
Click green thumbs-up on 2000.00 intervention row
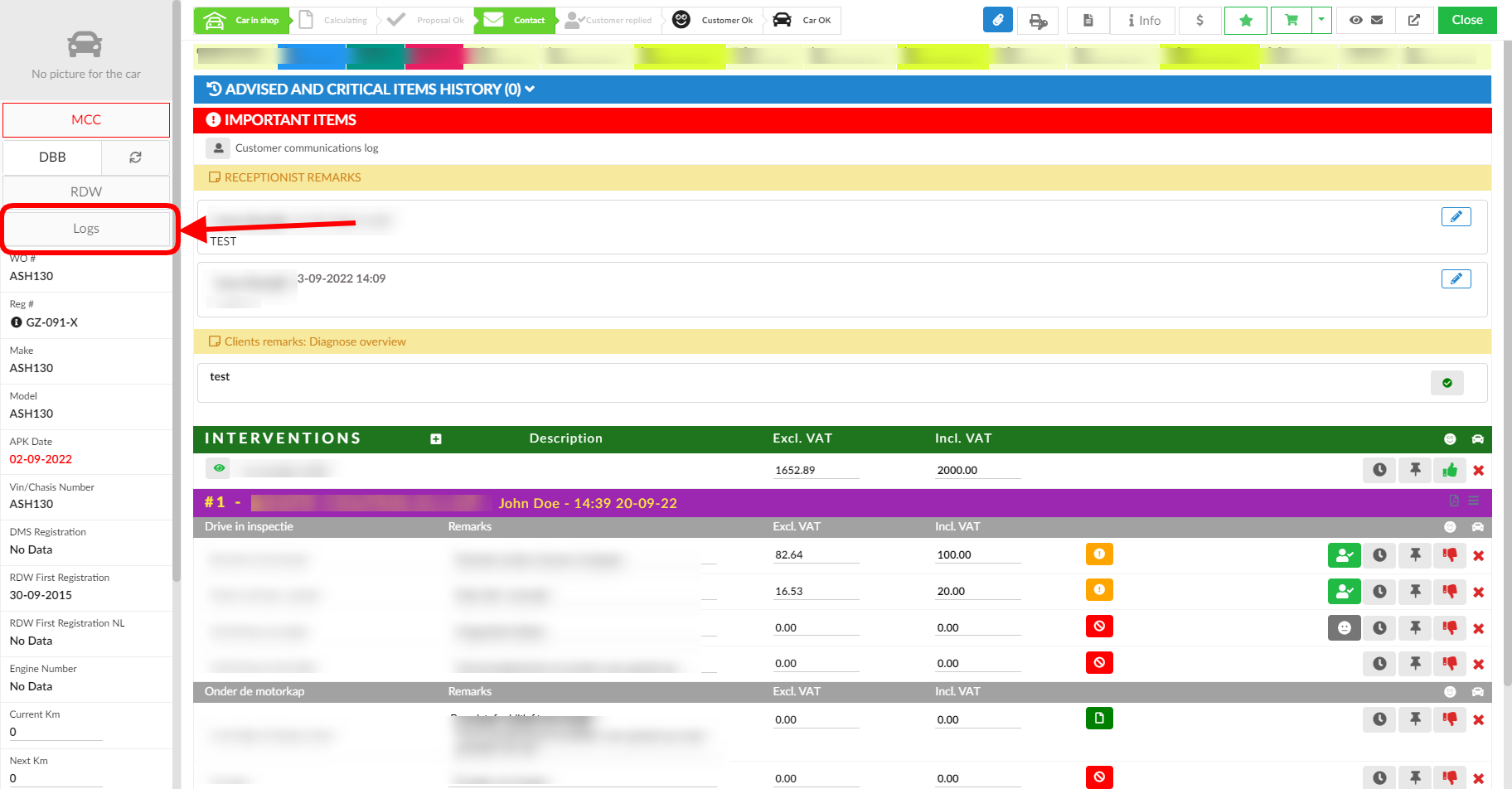(1449, 471)
